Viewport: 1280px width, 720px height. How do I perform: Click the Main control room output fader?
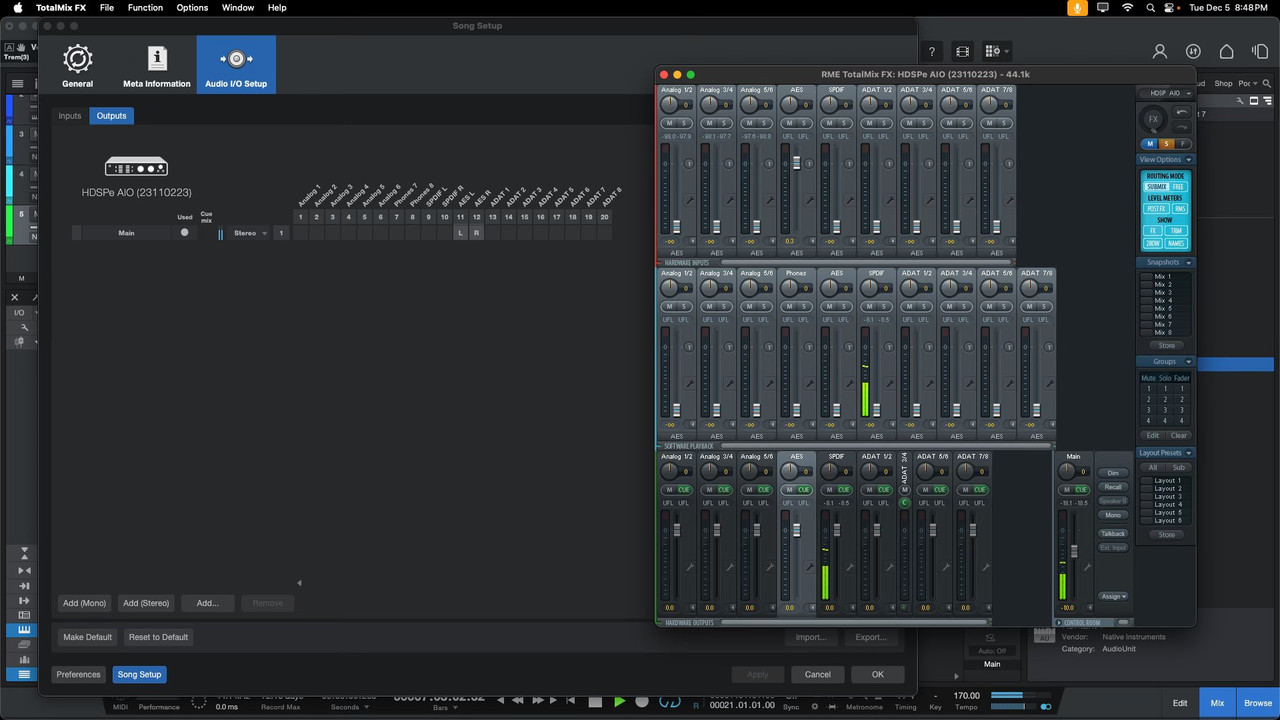click(x=1075, y=551)
